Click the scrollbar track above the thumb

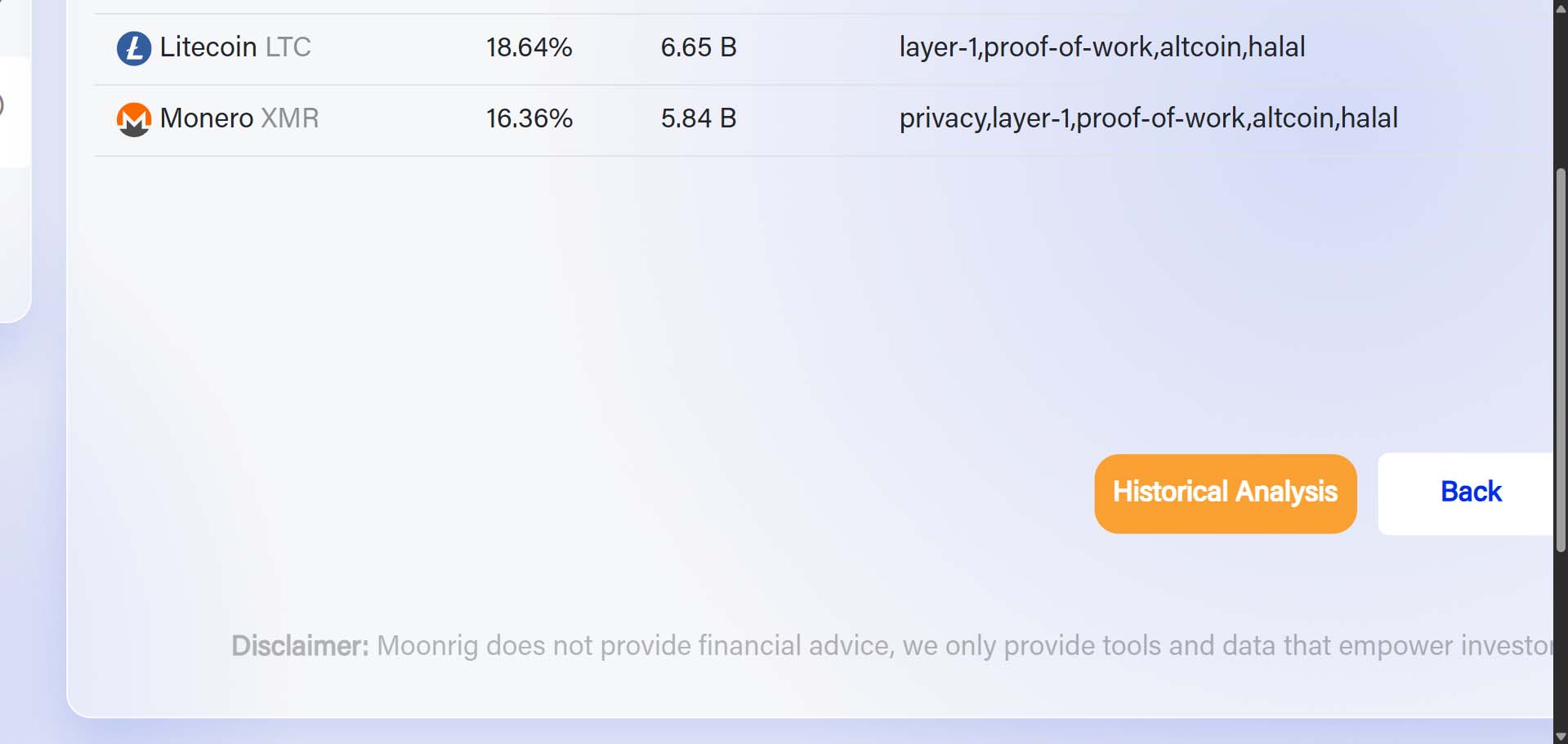[x=1561, y=90]
